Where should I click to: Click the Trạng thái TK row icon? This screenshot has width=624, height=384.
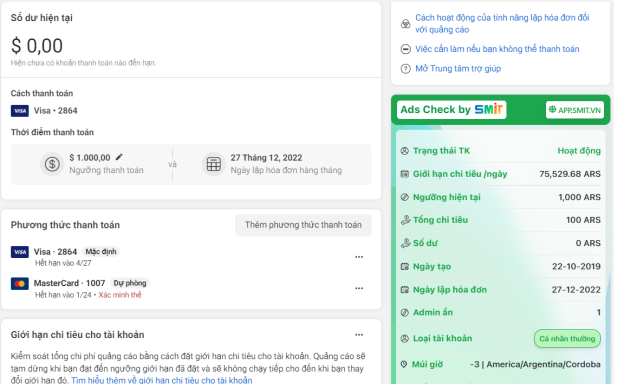pyautogui.click(x=405, y=151)
